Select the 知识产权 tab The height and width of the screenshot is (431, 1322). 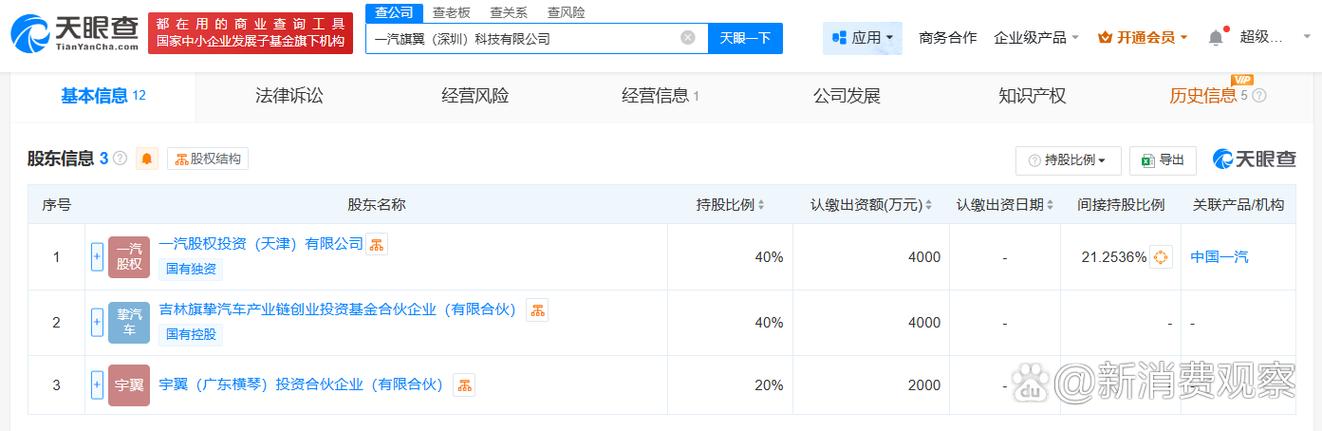[1032, 96]
